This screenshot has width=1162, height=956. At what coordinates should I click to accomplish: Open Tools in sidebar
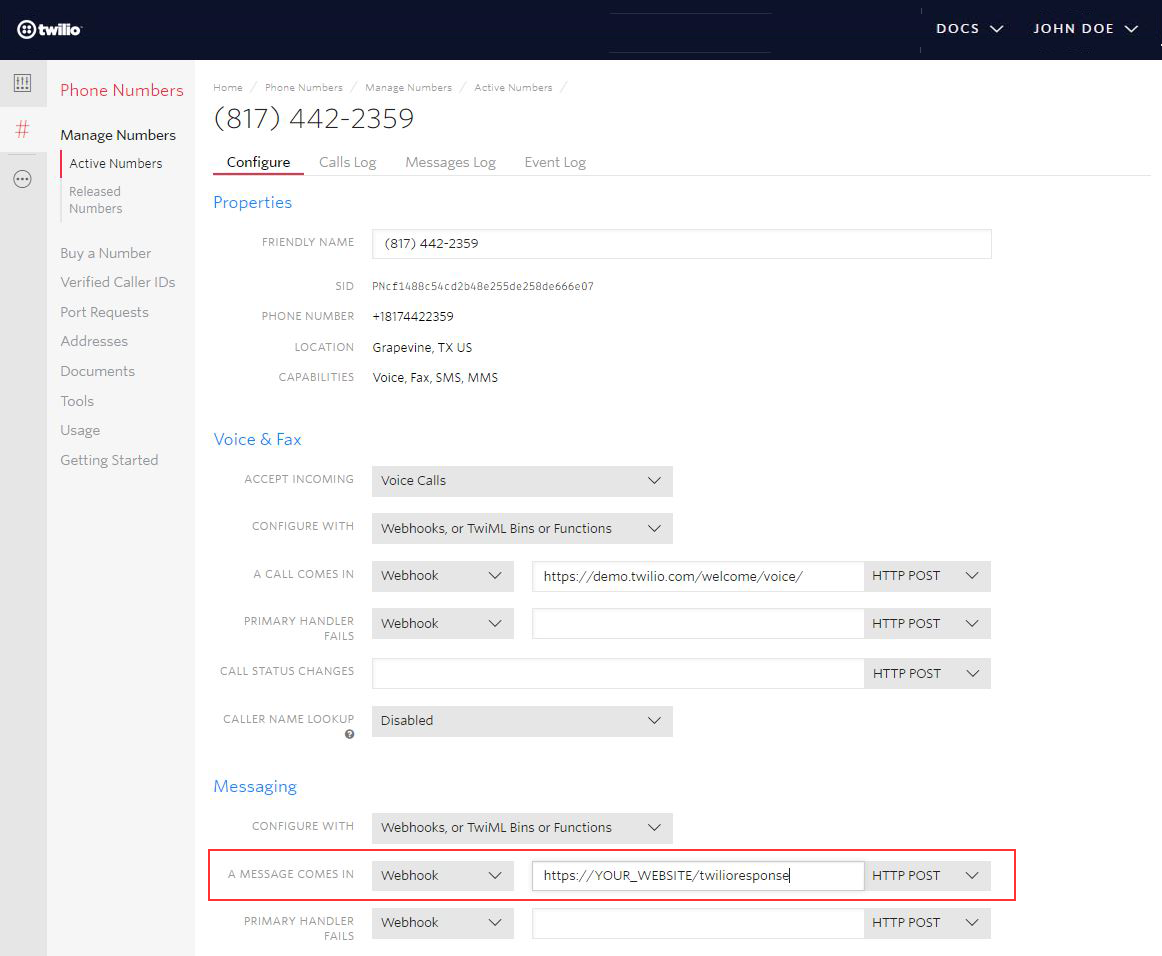point(77,401)
